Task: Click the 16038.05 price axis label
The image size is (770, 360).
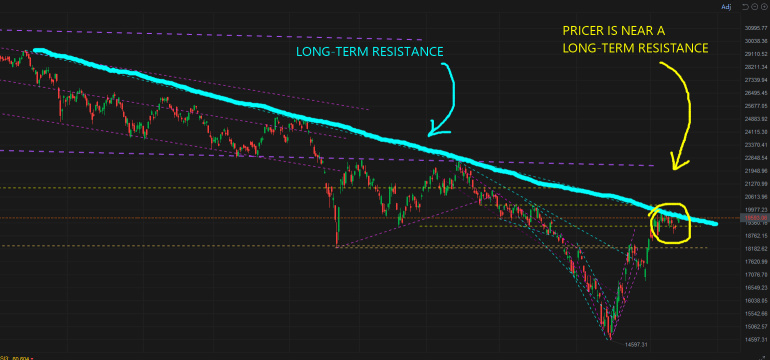Action: point(756,301)
